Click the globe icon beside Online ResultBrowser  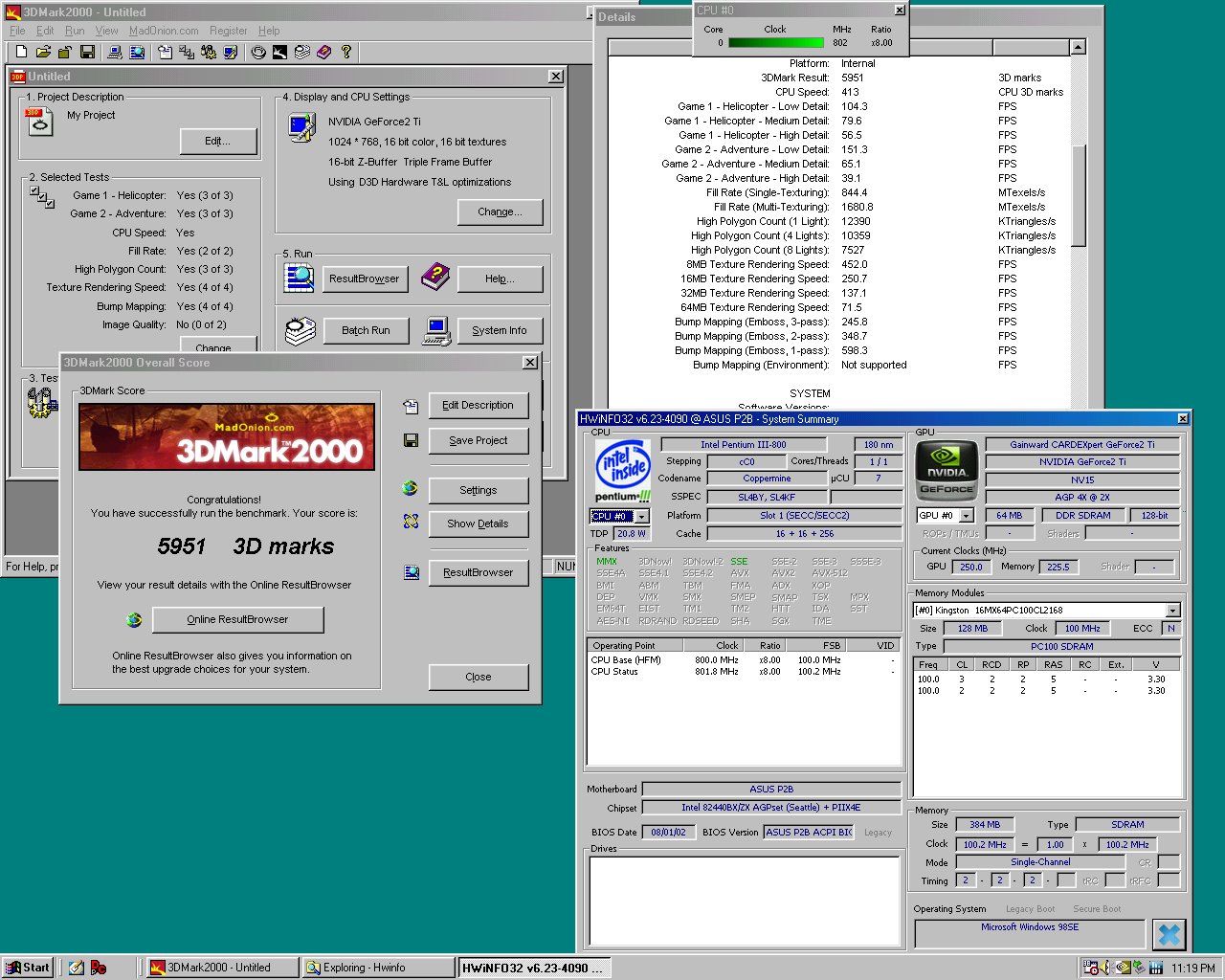(135, 619)
